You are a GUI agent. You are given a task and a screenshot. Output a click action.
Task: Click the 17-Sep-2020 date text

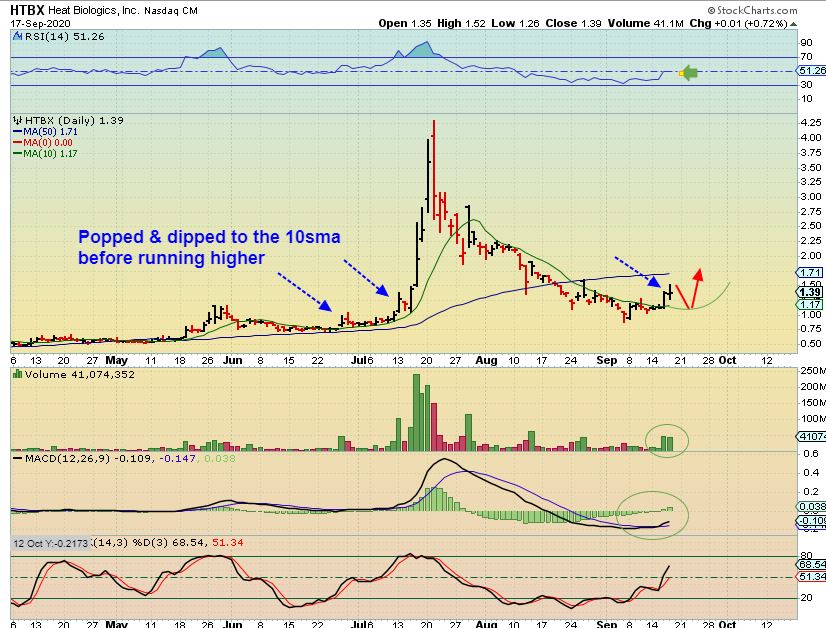[40, 24]
